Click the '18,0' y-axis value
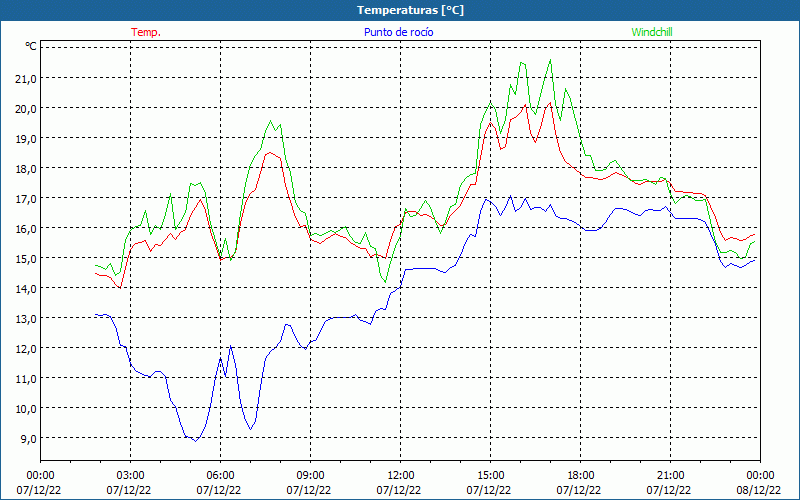Screen dimensions: 800x500 27,168
